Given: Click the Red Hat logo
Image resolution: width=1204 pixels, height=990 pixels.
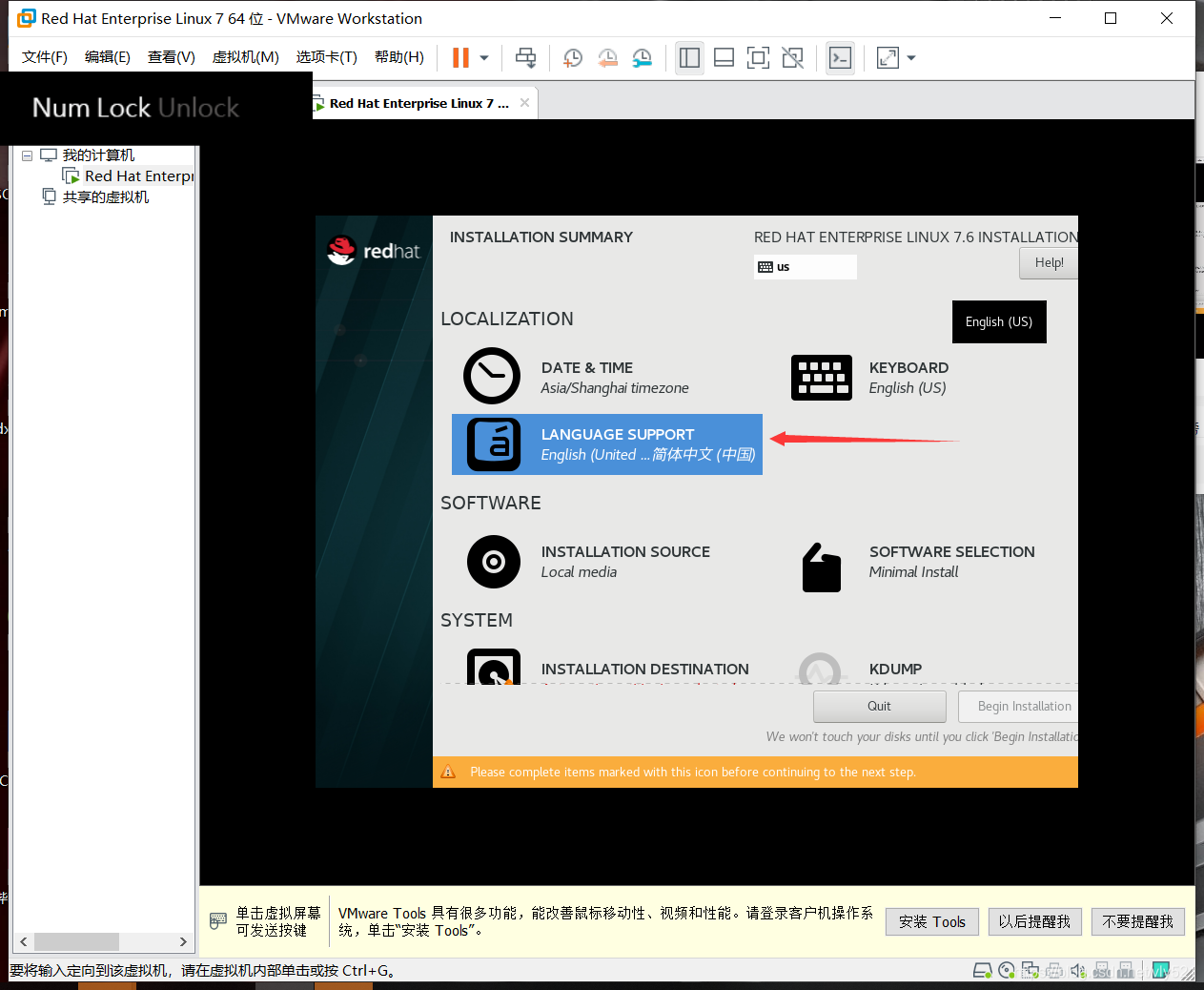Looking at the screenshot, I should tap(373, 250).
